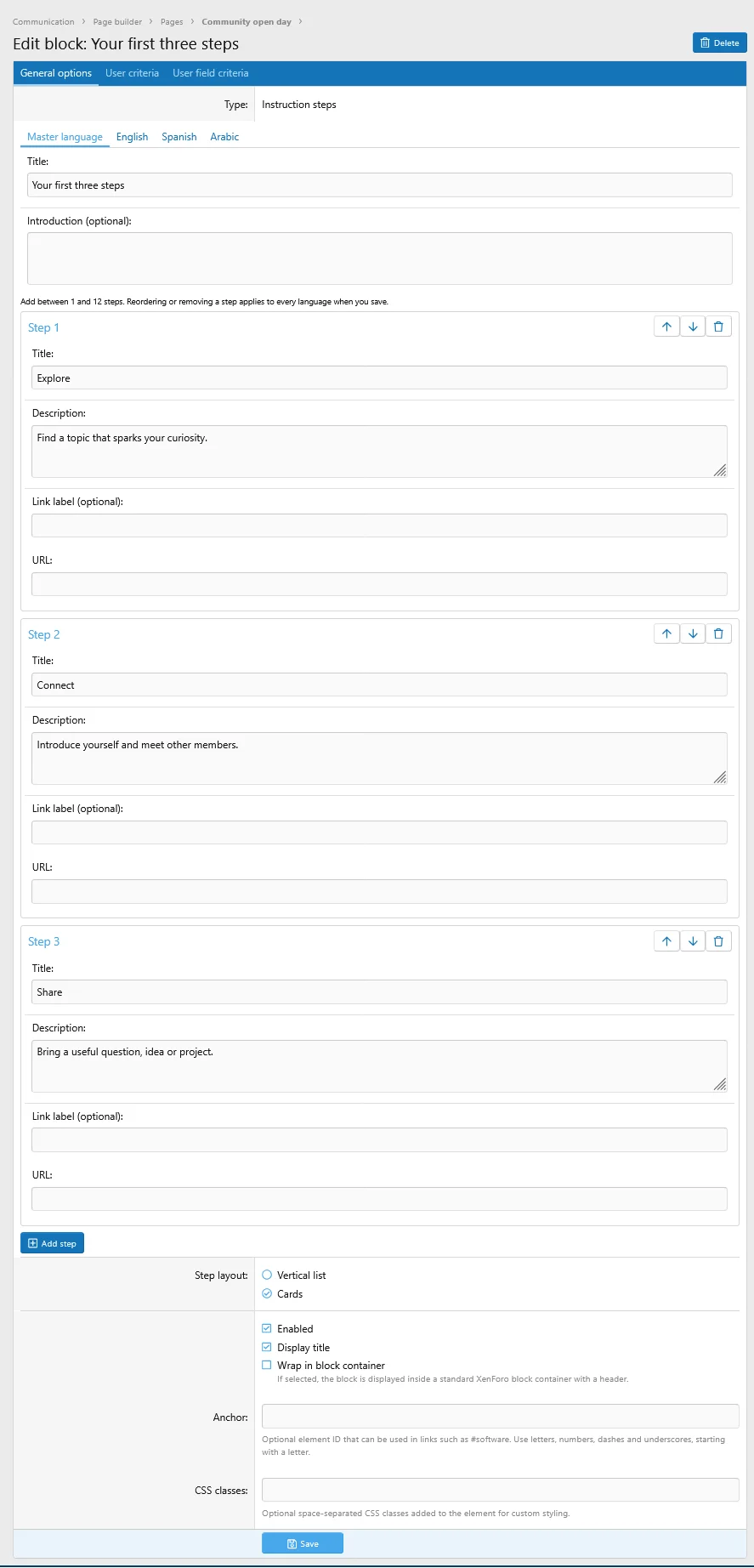Move Step 1 down with arrow icon
The image size is (754, 1568).
(693, 327)
